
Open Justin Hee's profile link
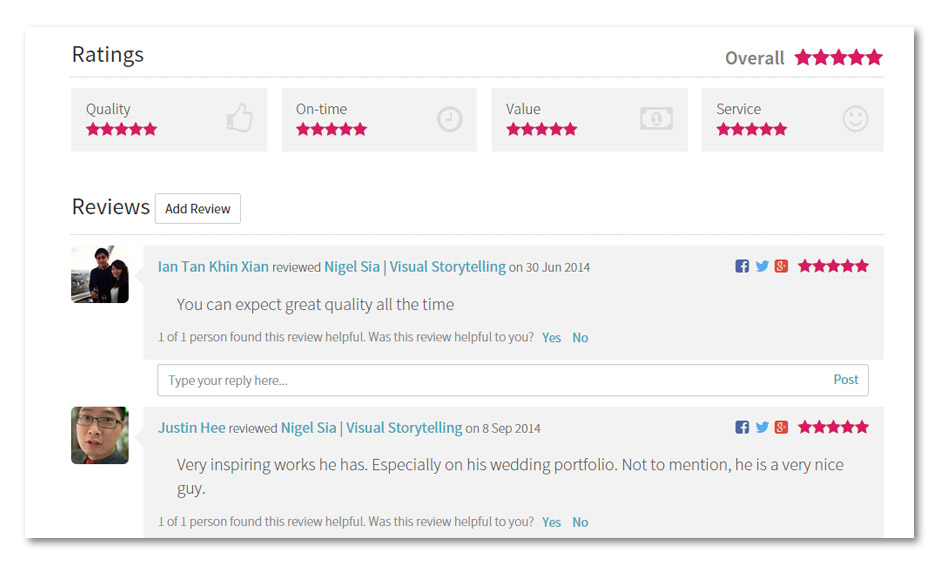[x=192, y=428]
